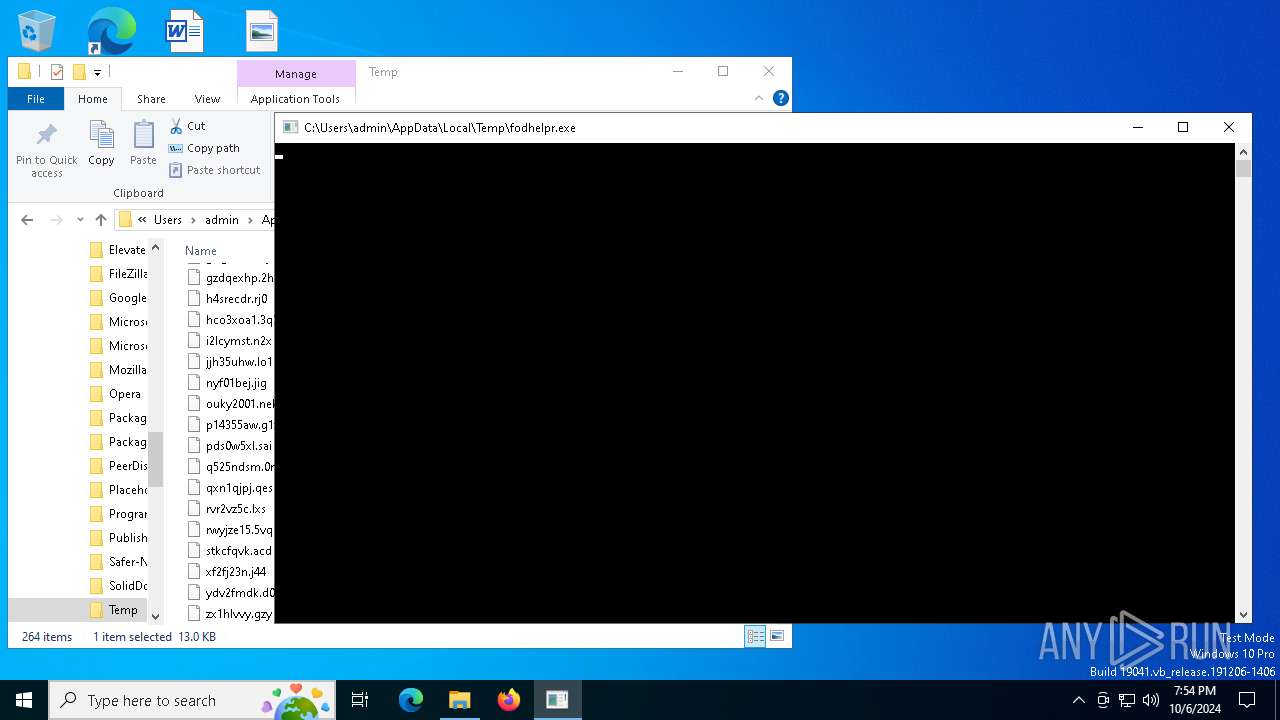
Task: Collapse the Explorer ribbon chevron
Action: tap(759, 98)
